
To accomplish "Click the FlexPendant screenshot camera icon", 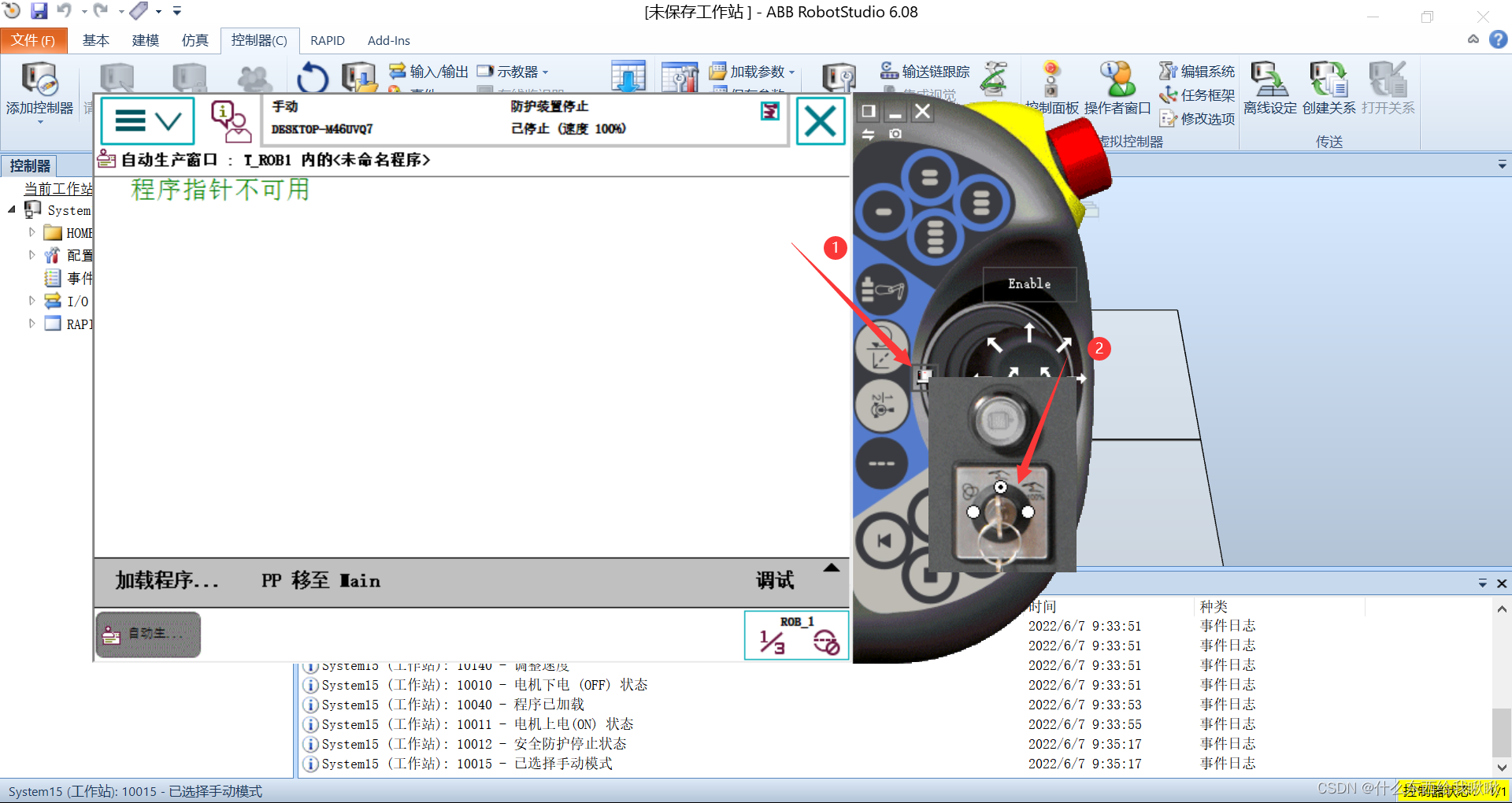I will click(895, 134).
